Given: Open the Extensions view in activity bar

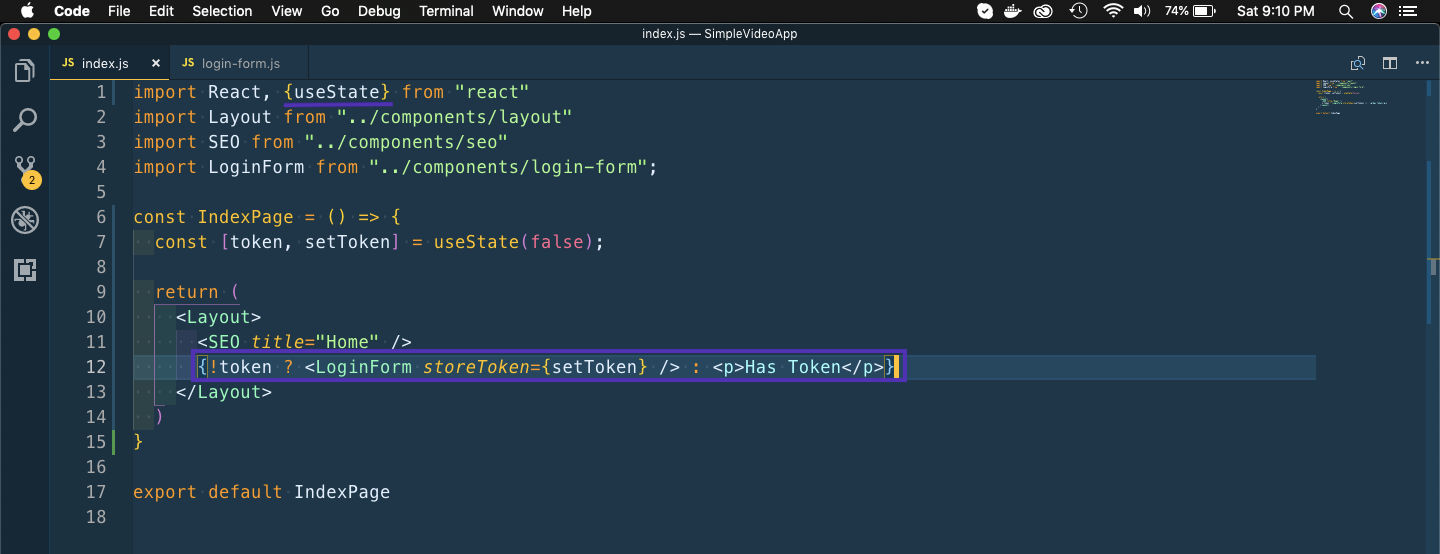Looking at the screenshot, I should pyautogui.click(x=24, y=269).
